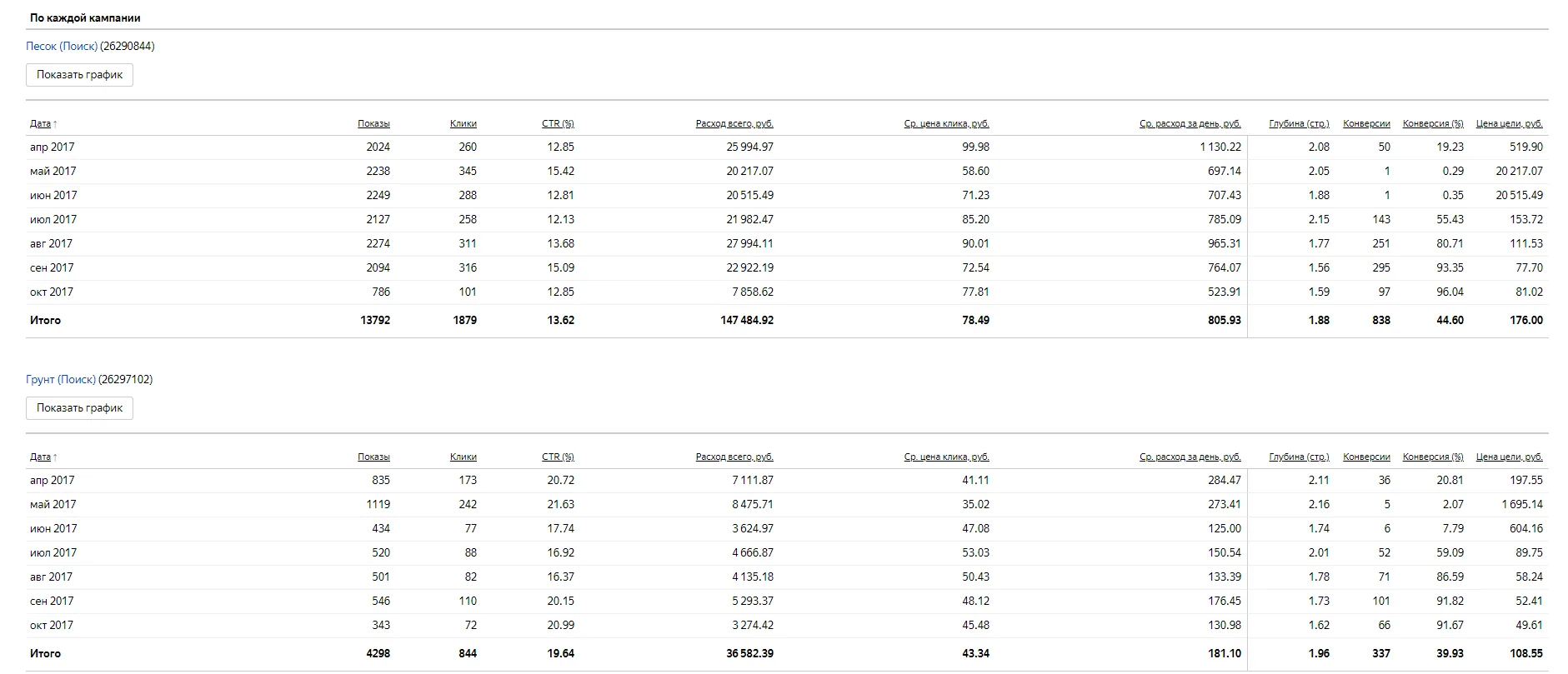Viewport: 1568px width, 674px height.
Task: Select the 8 475.71 expense cell in Грунт
Action: 753,505
